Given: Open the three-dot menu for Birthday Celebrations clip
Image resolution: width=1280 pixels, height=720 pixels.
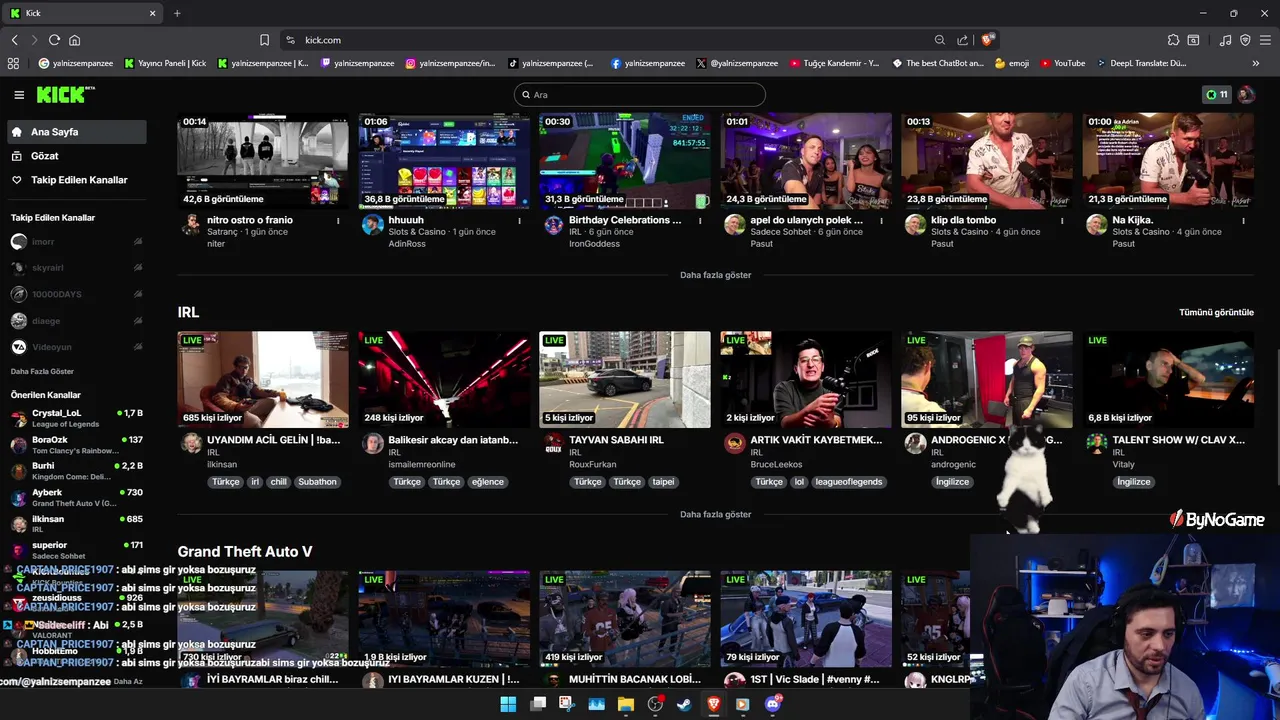Looking at the screenshot, I should click(x=700, y=221).
